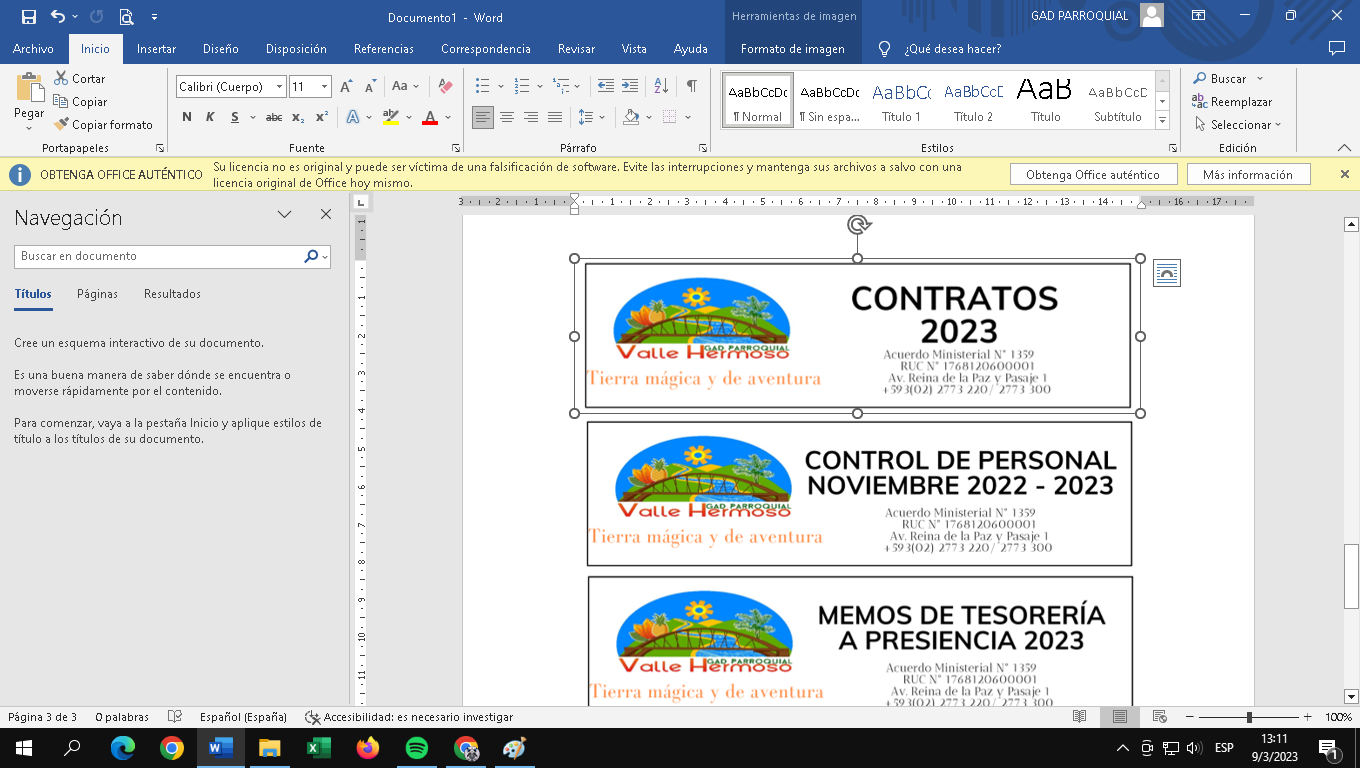Viewport: 1360px width, 768px height.
Task: Click the sort A-Z icon
Action: pyautogui.click(x=661, y=86)
